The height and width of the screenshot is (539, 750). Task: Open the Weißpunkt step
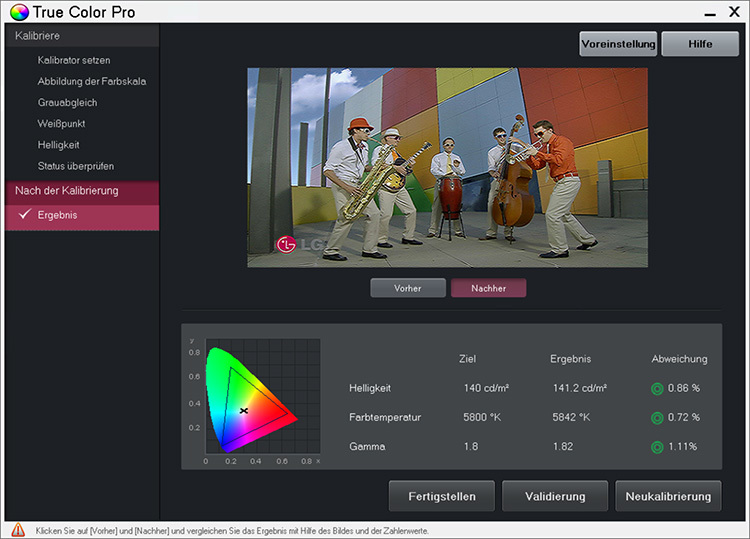[63, 123]
